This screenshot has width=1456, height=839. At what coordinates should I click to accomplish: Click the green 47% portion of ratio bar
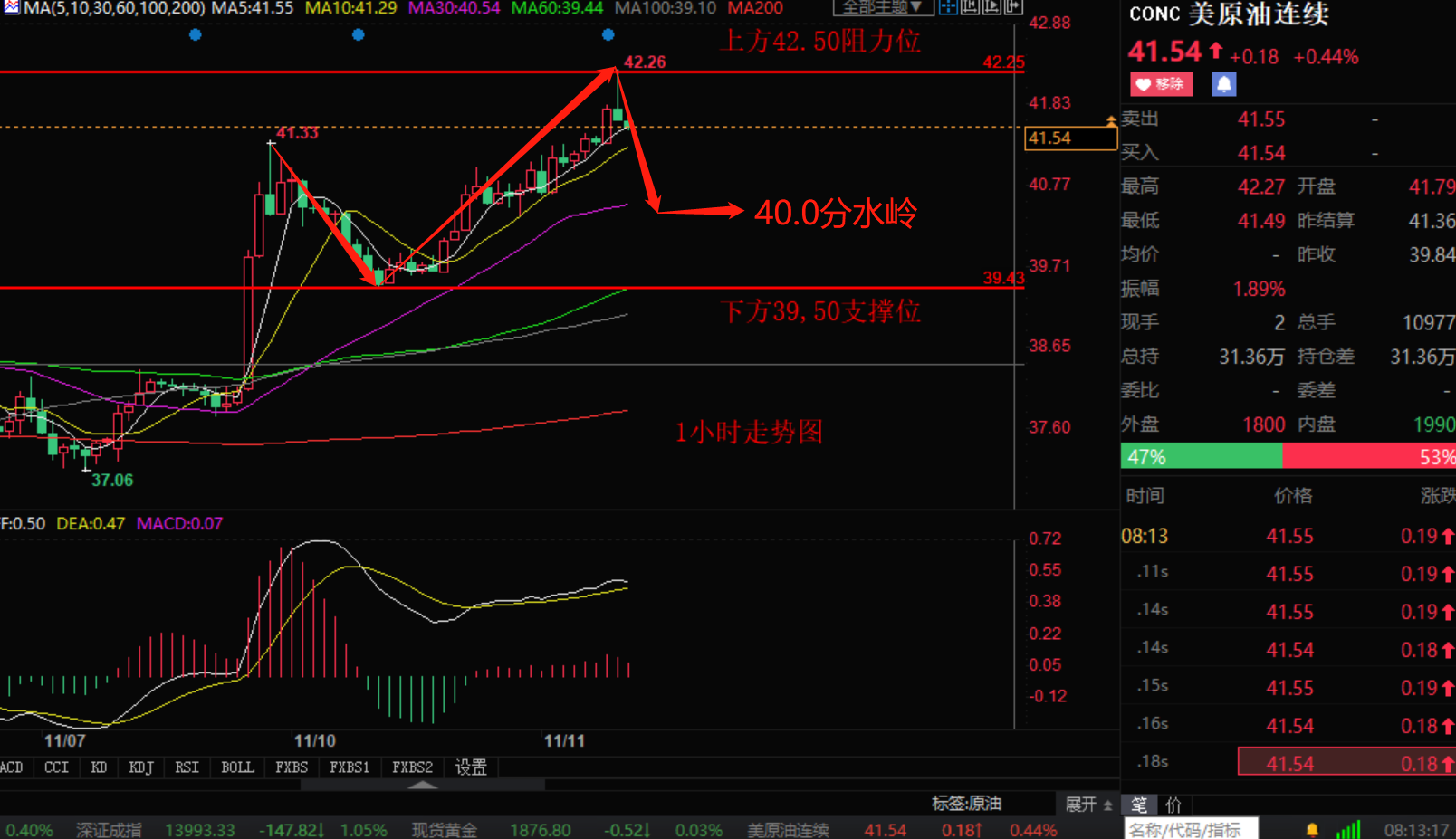click(x=1202, y=456)
